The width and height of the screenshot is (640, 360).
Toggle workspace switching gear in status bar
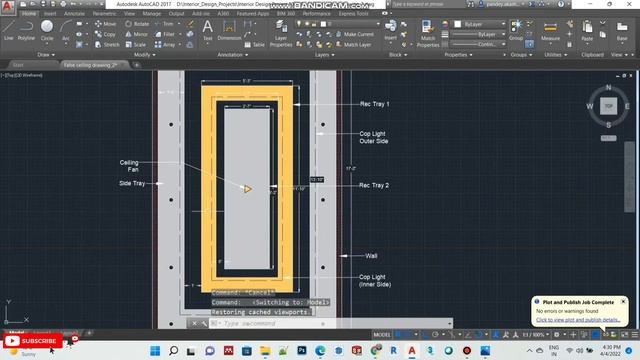pos(556,335)
